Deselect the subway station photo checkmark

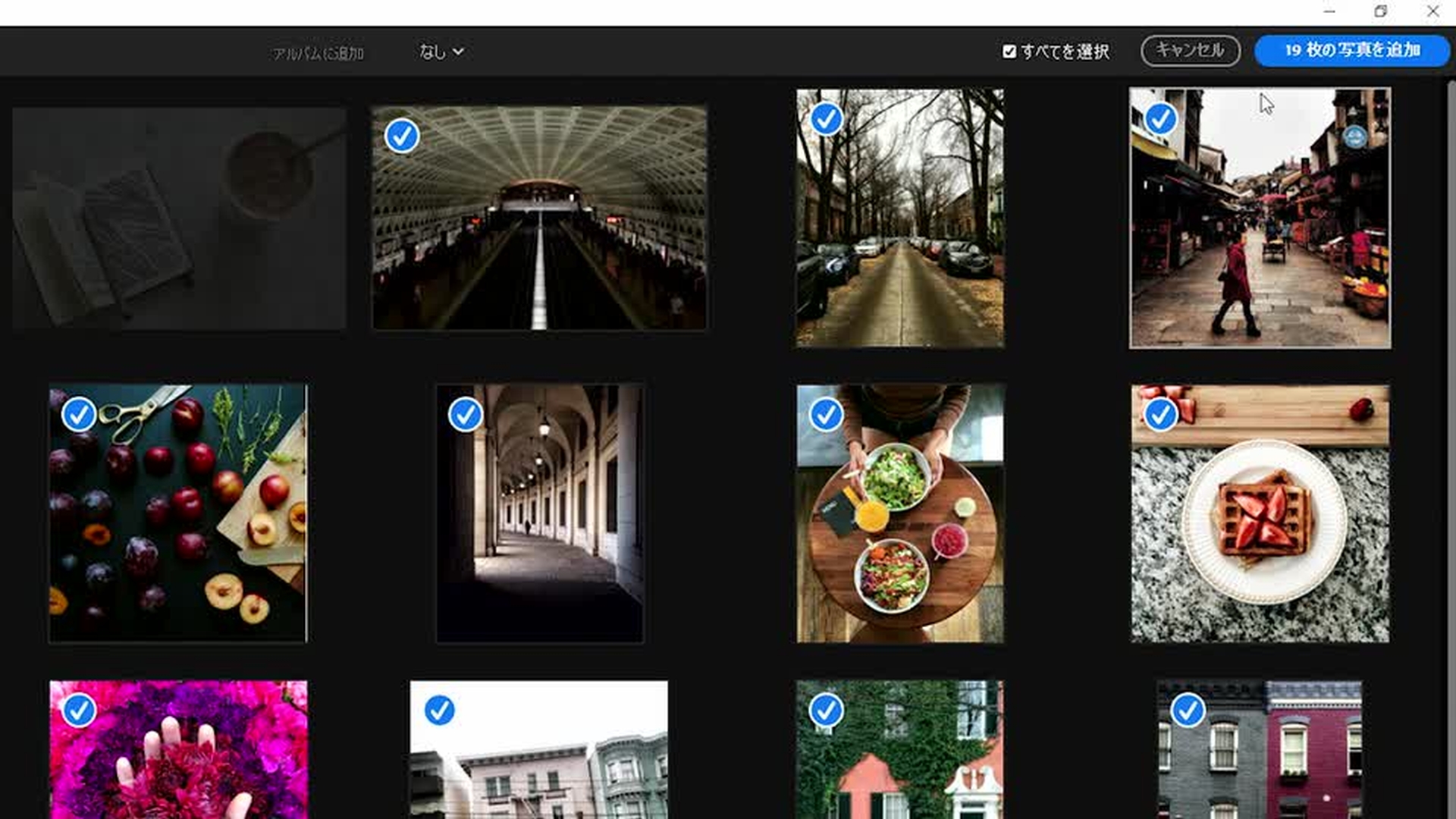pyautogui.click(x=402, y=136)
